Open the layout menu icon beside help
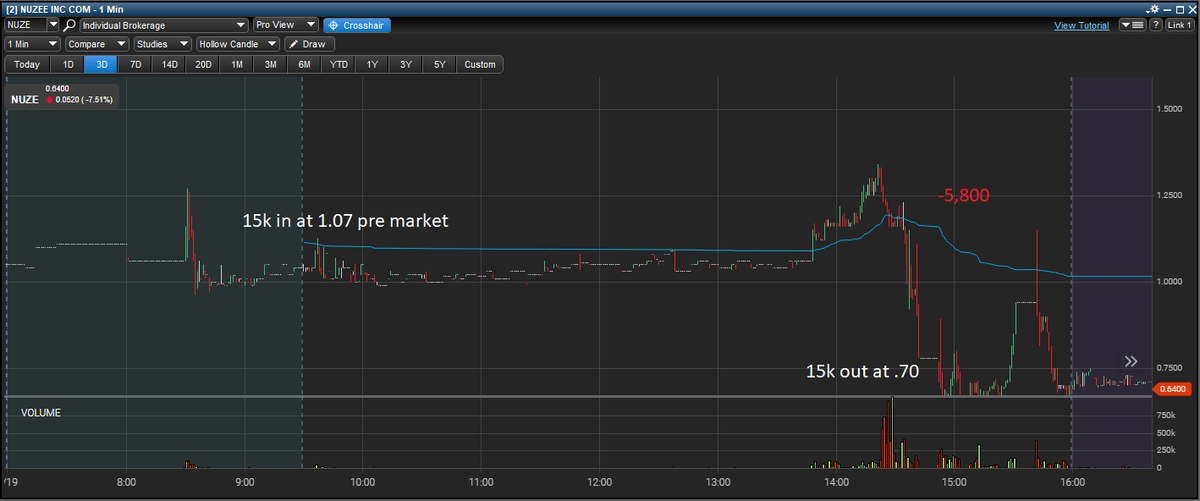 (1133, 24)
